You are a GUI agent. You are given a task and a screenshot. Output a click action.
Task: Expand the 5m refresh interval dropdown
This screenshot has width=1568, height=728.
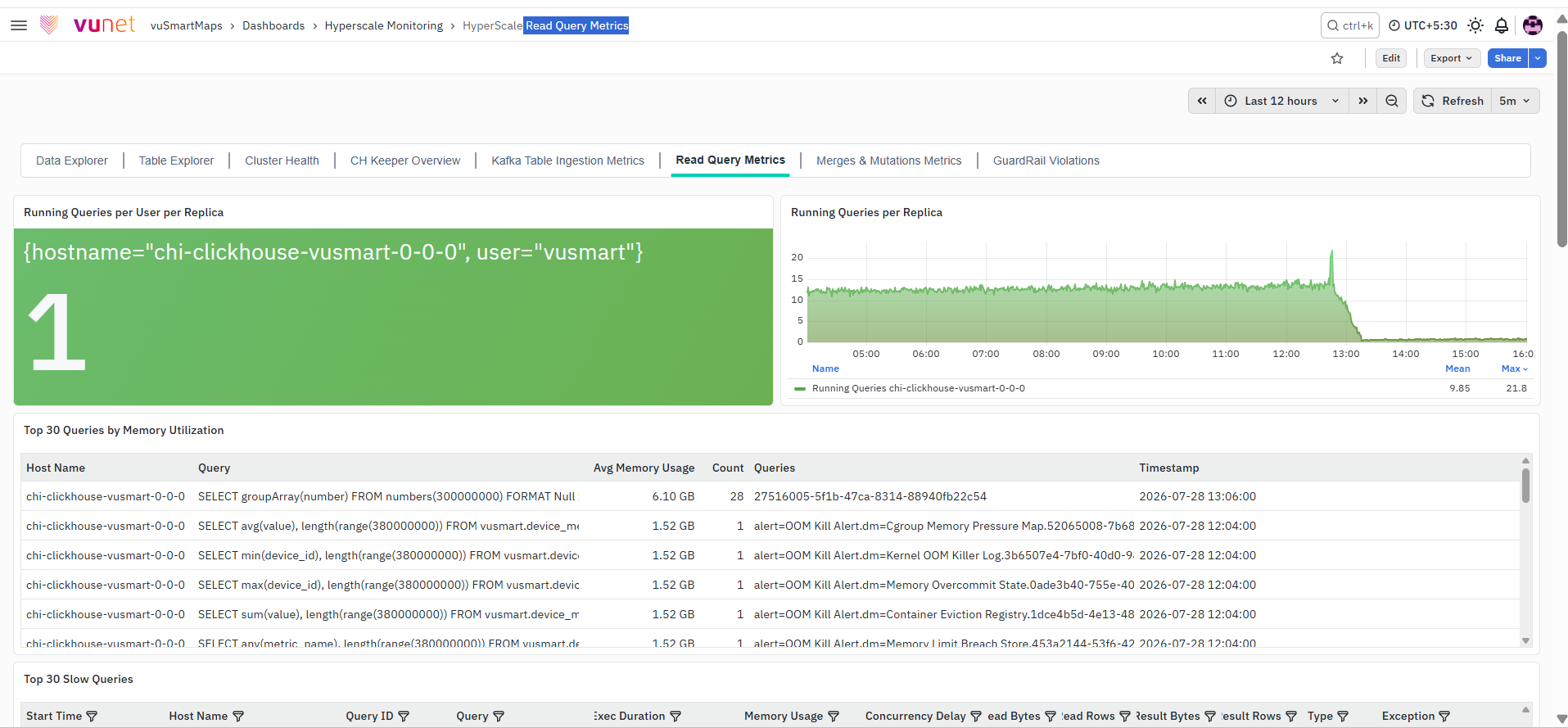(x=1515, y=101)
